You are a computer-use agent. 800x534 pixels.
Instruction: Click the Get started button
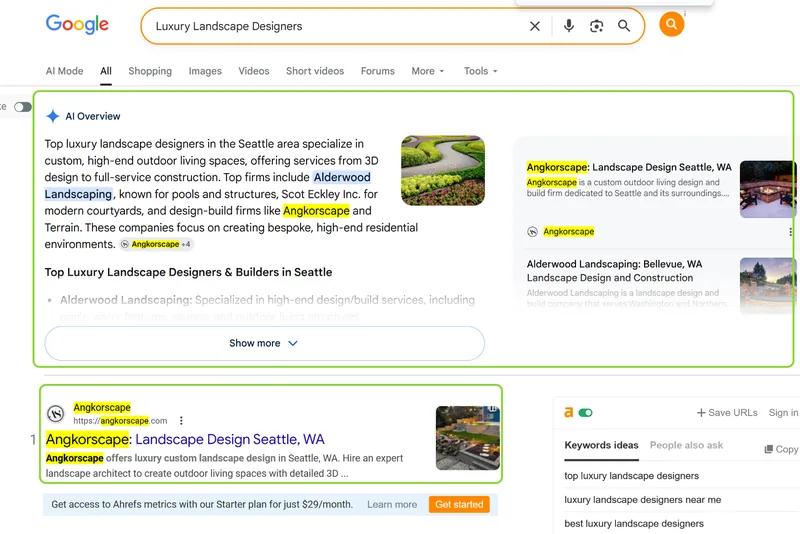pos(459,504)
